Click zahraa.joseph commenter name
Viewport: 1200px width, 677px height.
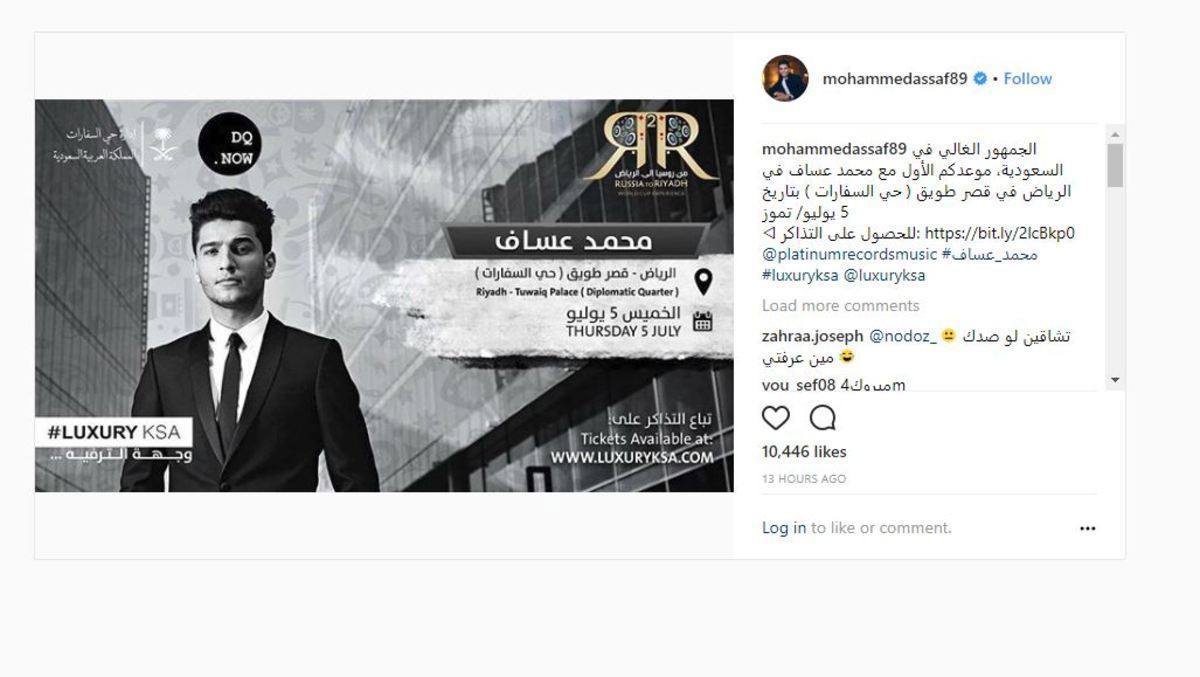coord(808,337)
